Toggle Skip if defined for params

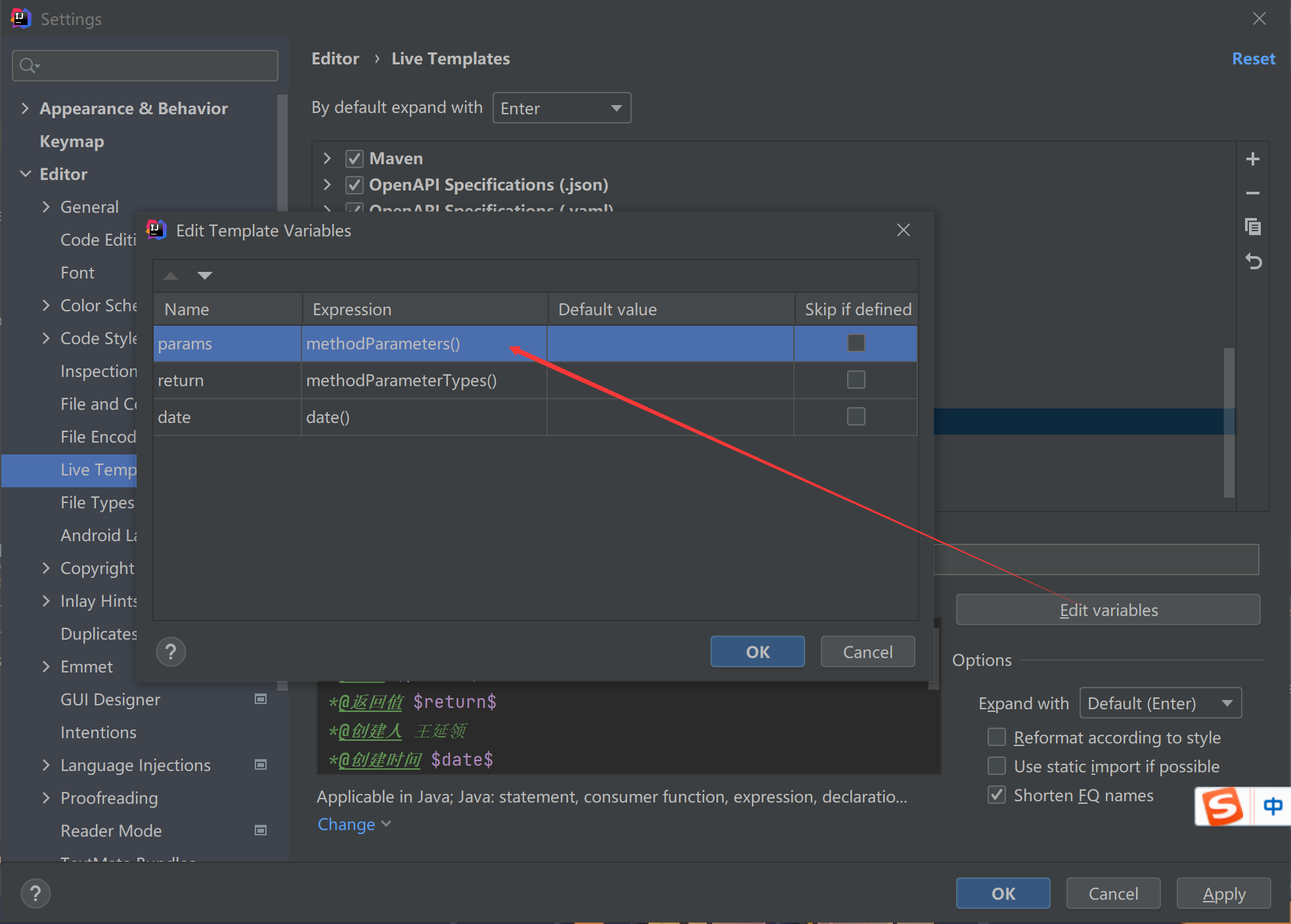click(856, 343)
